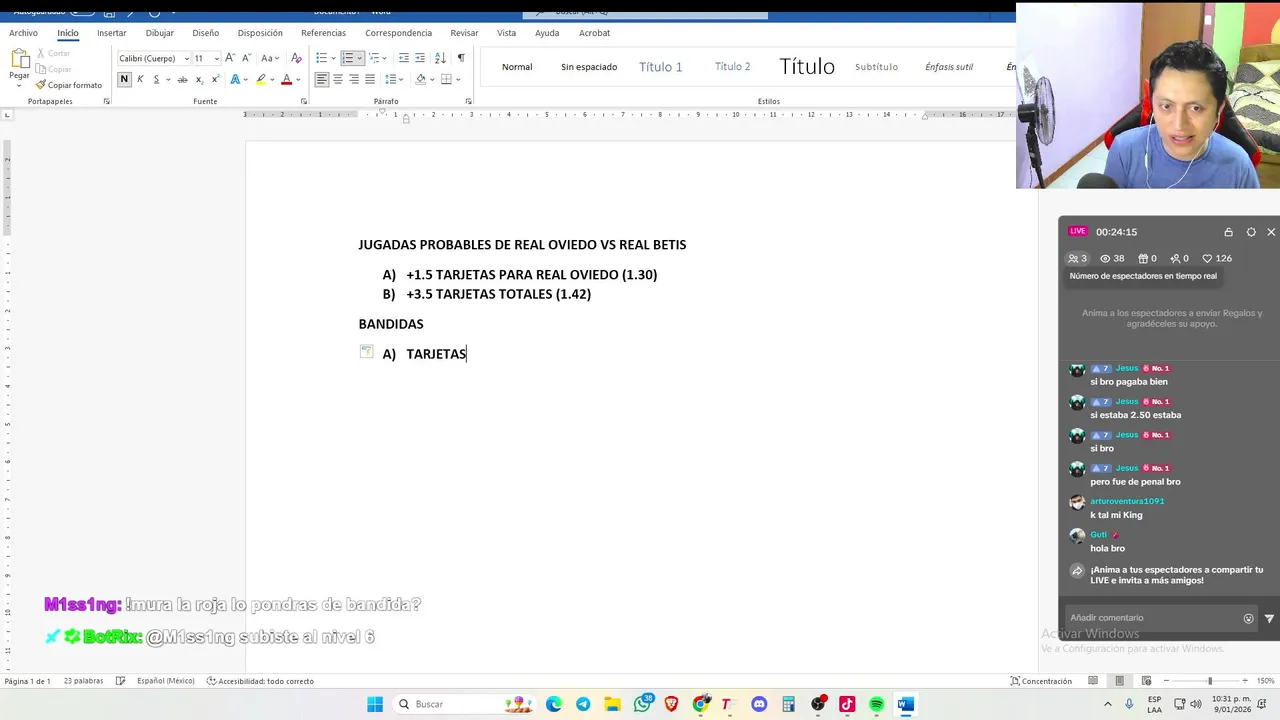Open live panel settings gear

[1251, 232]
